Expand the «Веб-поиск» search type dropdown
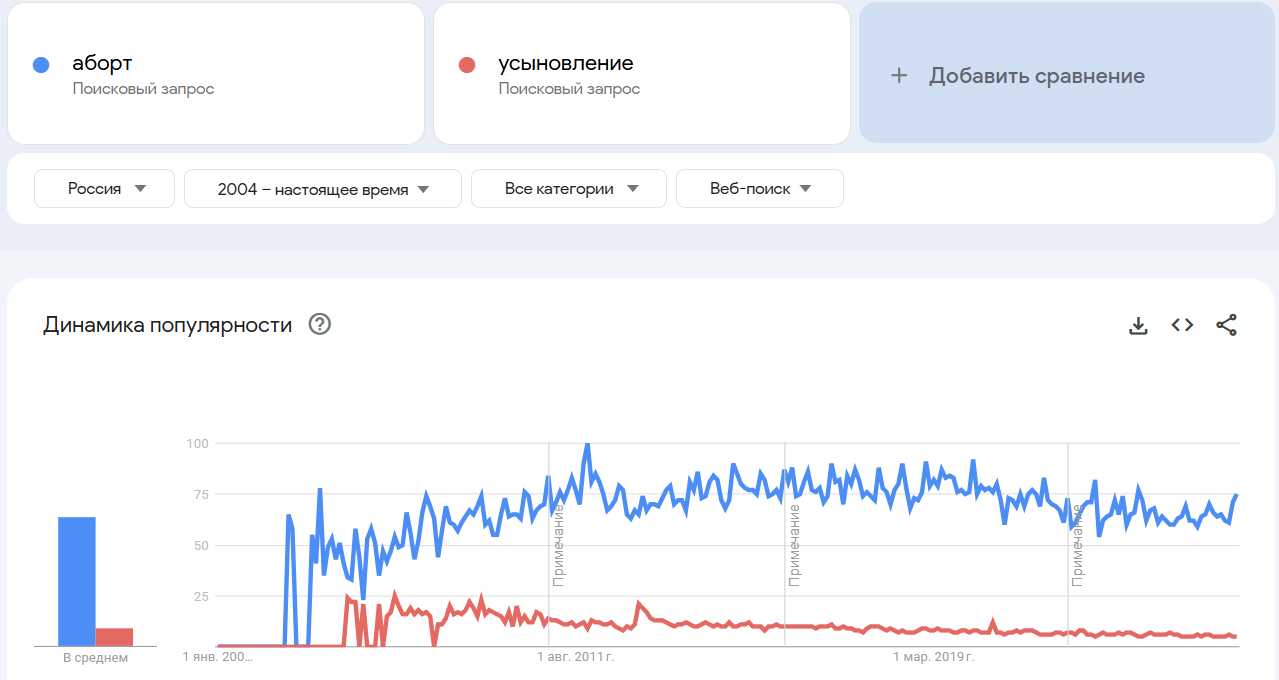 [760, 189]
